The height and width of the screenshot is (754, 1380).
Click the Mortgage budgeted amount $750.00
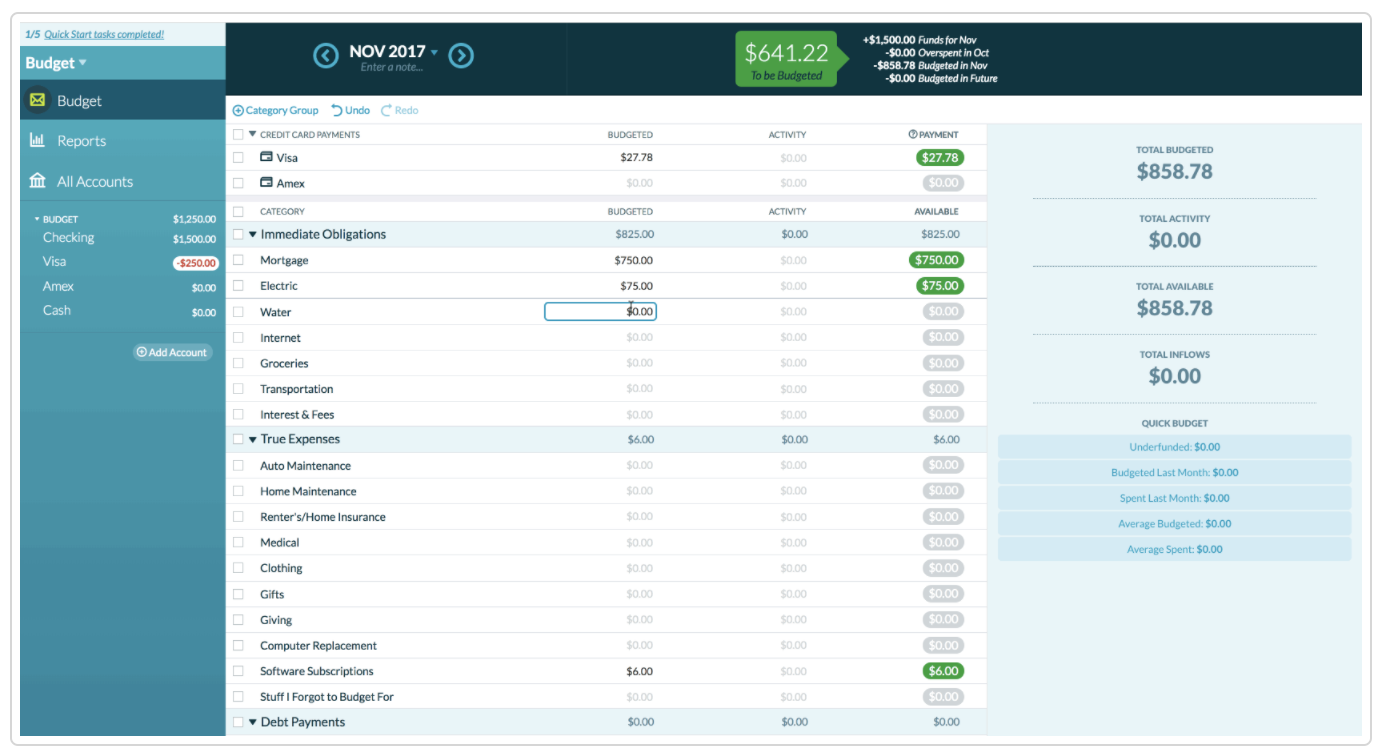tap(634, 260)
